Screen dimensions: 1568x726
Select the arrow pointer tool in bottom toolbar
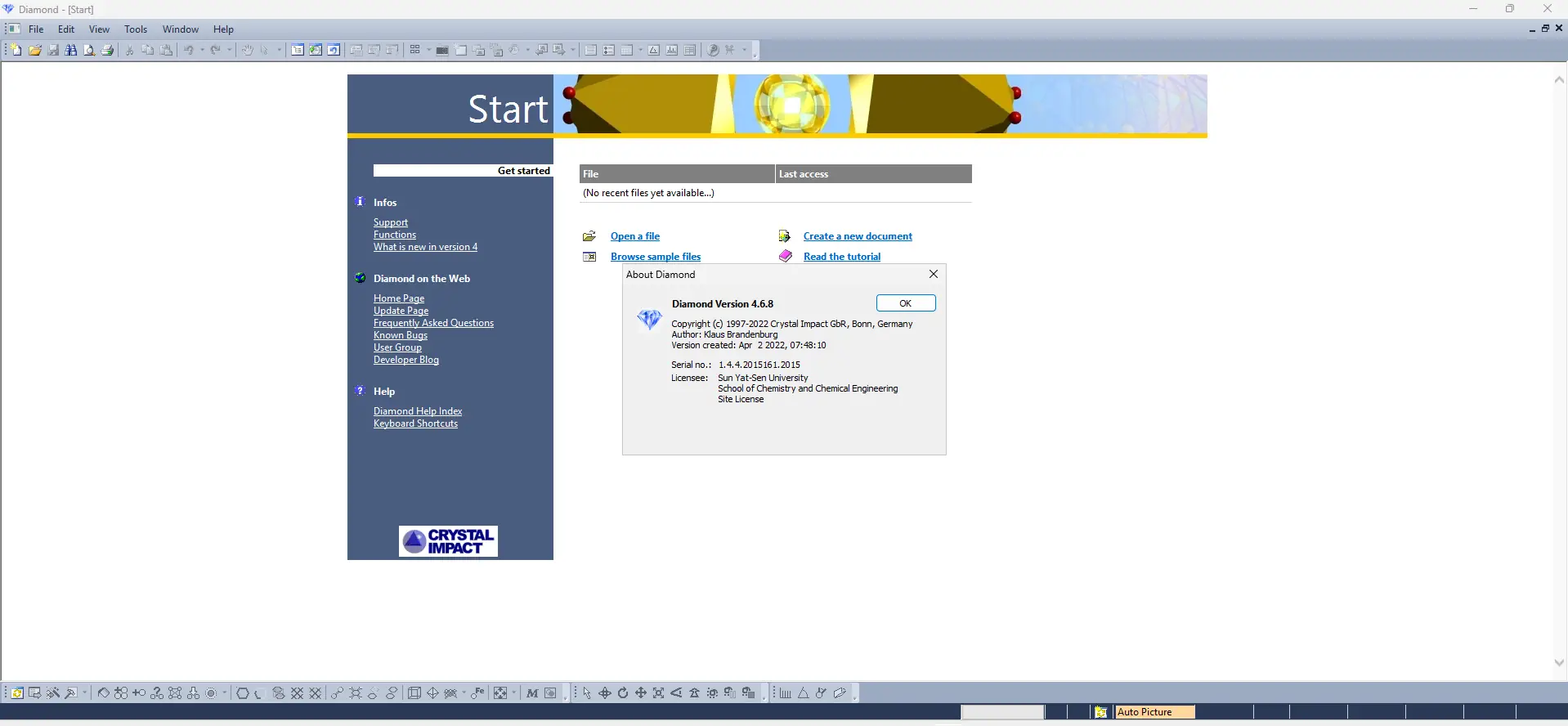[x=587, y=693]
